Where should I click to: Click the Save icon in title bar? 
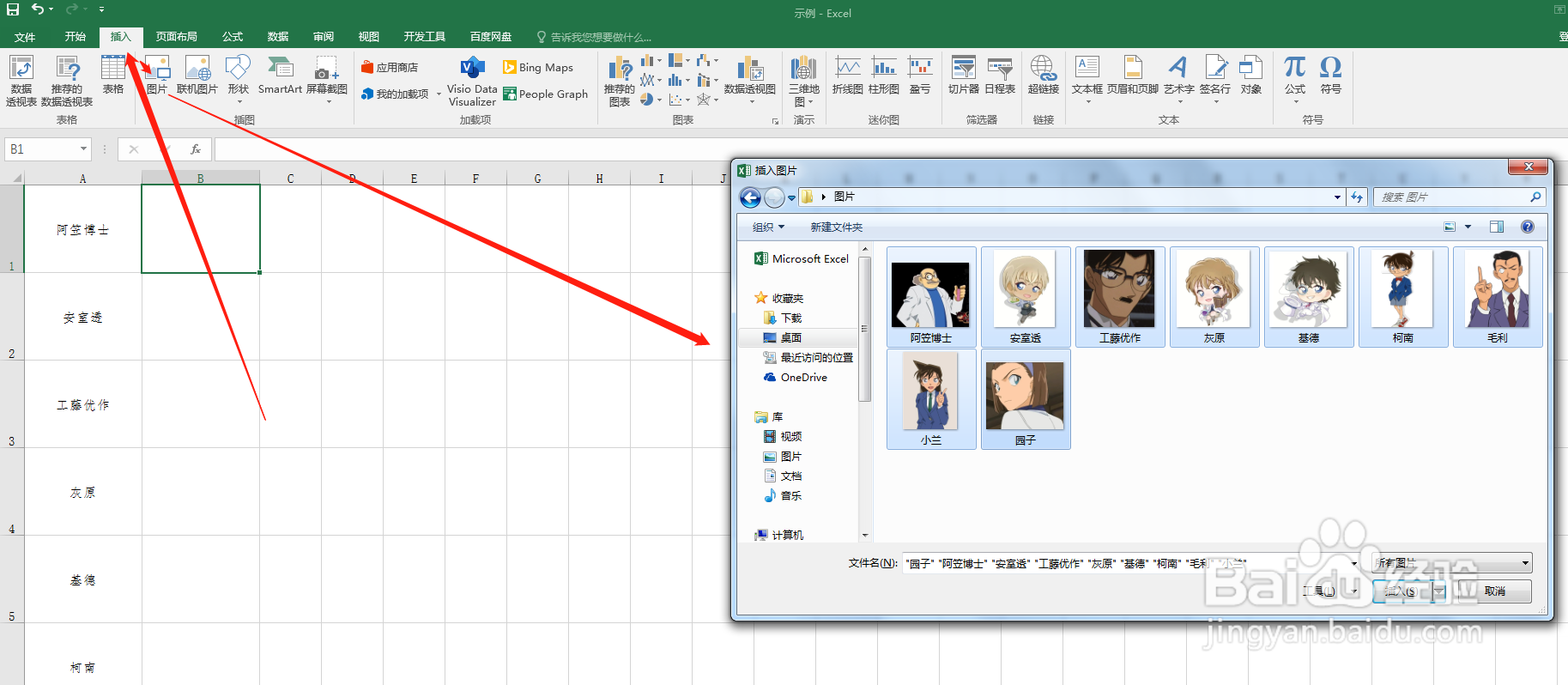pos(13,9)
